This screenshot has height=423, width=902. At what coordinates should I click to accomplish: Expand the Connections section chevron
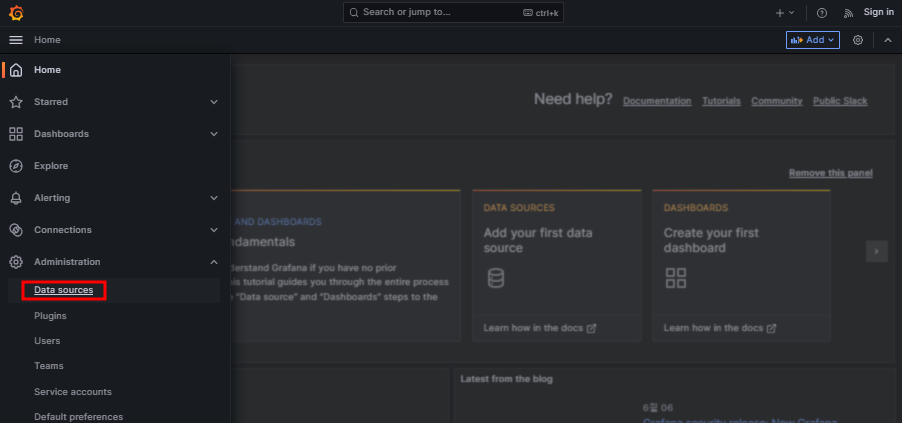click(x=214, y=230)
